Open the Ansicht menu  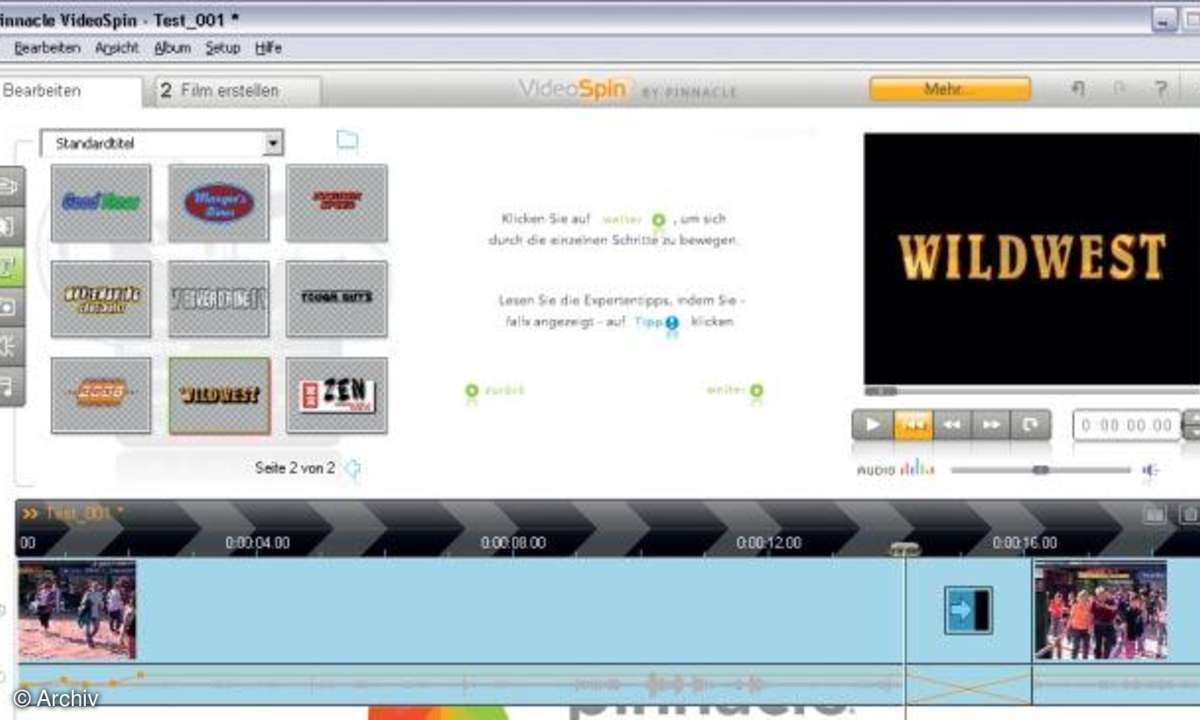pos(117,47)
